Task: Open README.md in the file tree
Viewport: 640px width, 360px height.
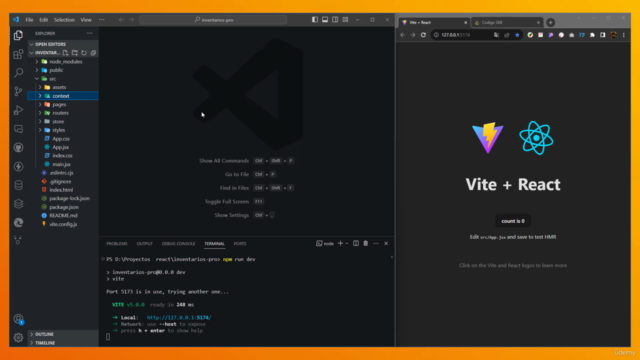Action: pyautogui.click(x=63, y=216)
